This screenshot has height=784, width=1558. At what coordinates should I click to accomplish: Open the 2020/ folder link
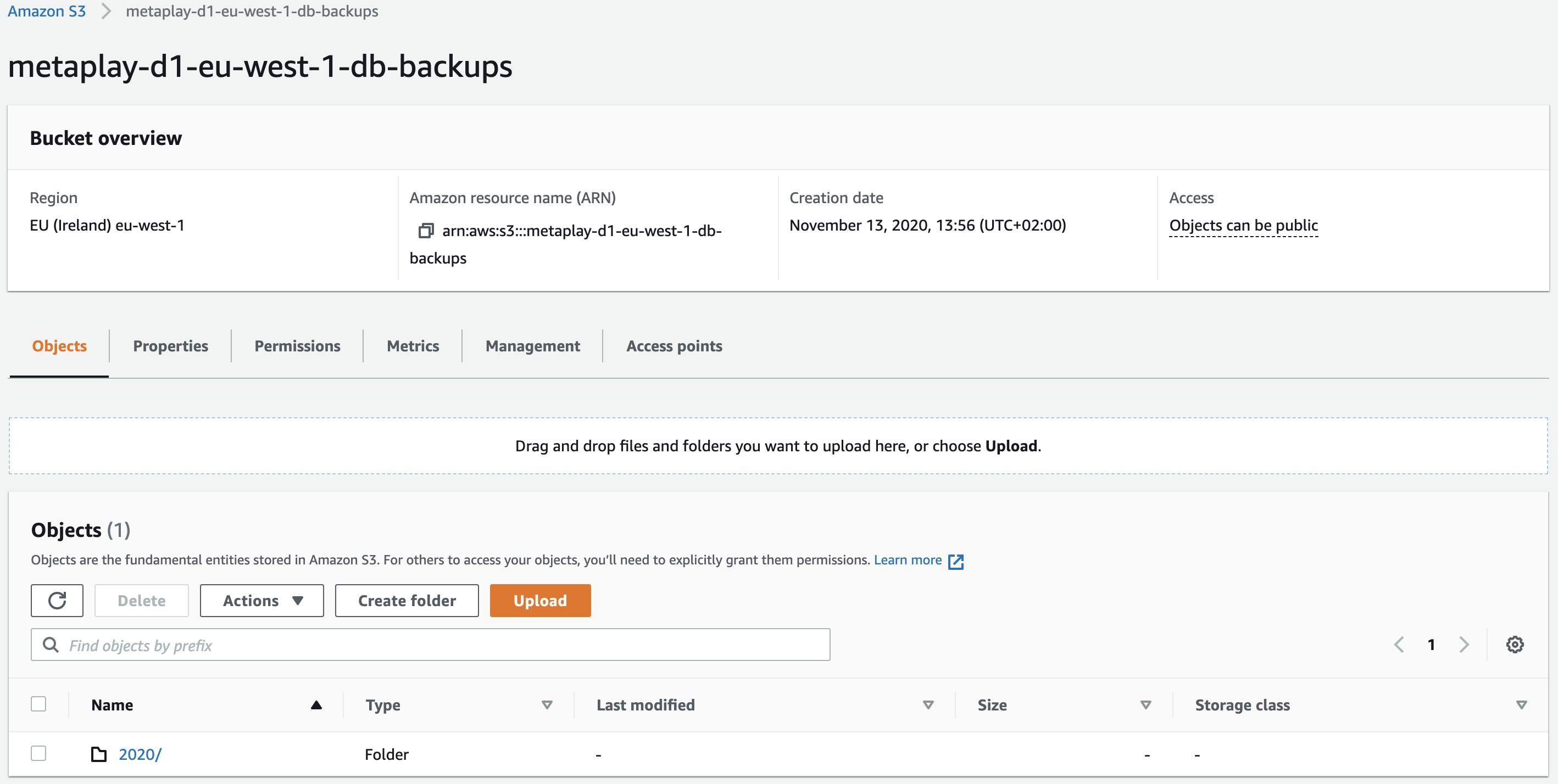click(x=140, y=754)
